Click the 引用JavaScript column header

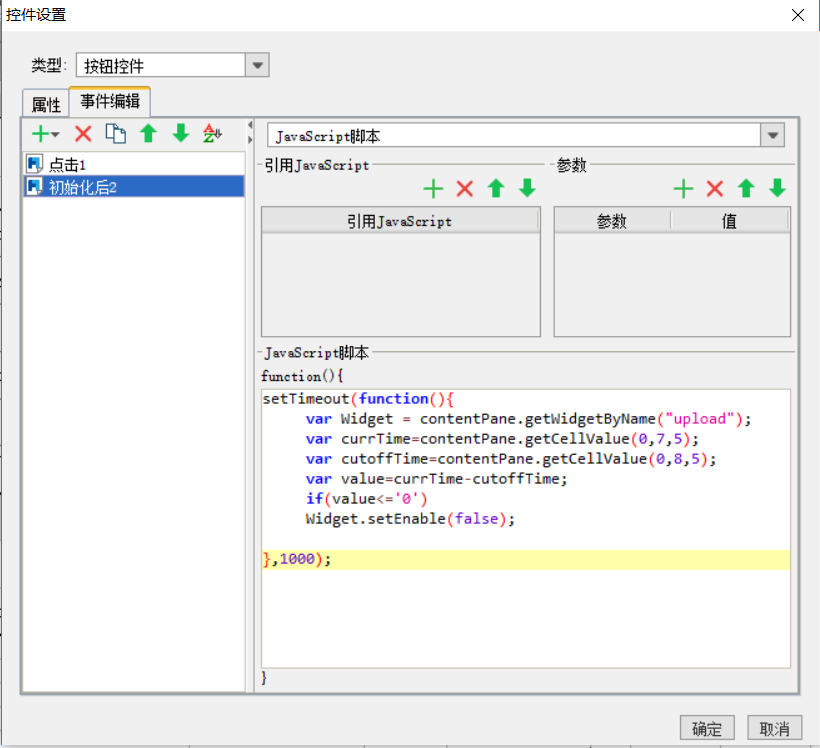[400, 221]
